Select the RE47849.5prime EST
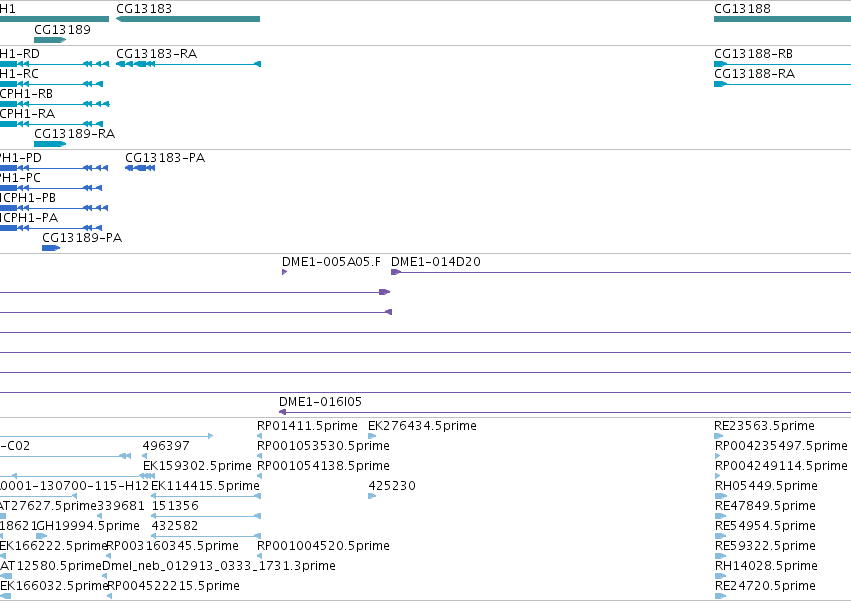The height and width of the screenshot is (601, 851). [x=720, y=516]
